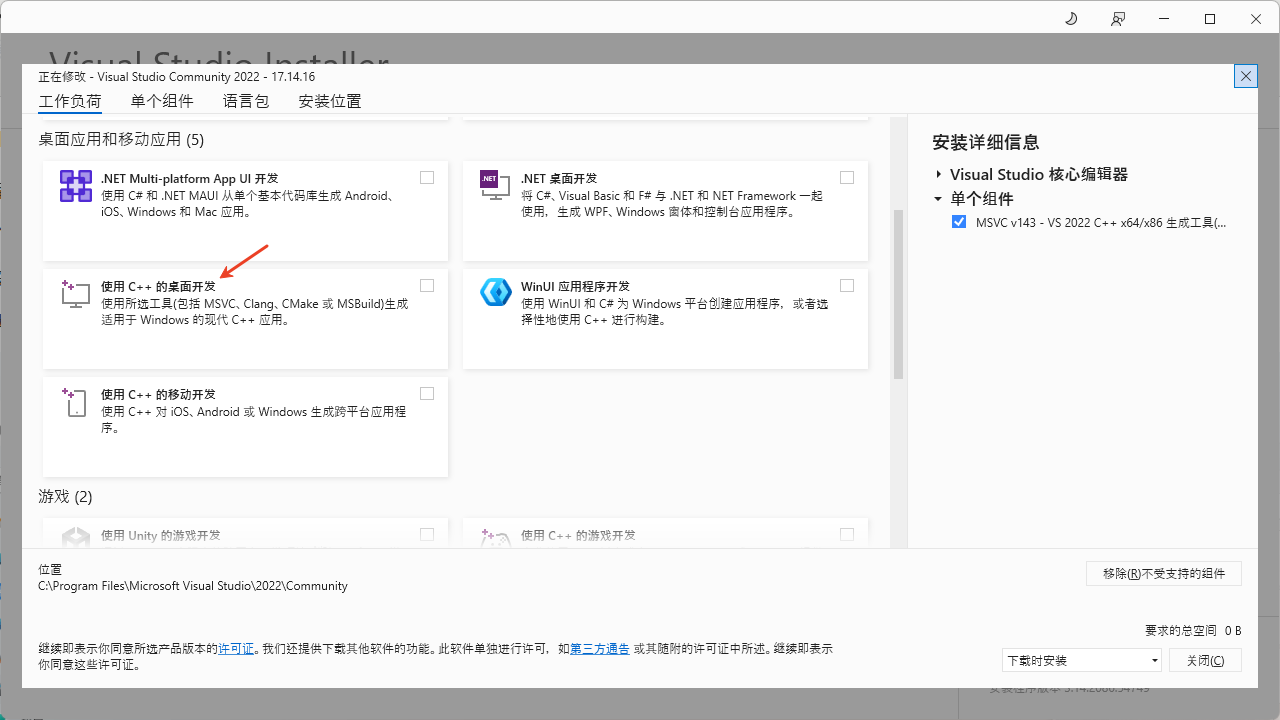Check the 使用 C++ 的游戏开发 checkbox
This screenshot has height=720, width=1280.
pos(847,535)
